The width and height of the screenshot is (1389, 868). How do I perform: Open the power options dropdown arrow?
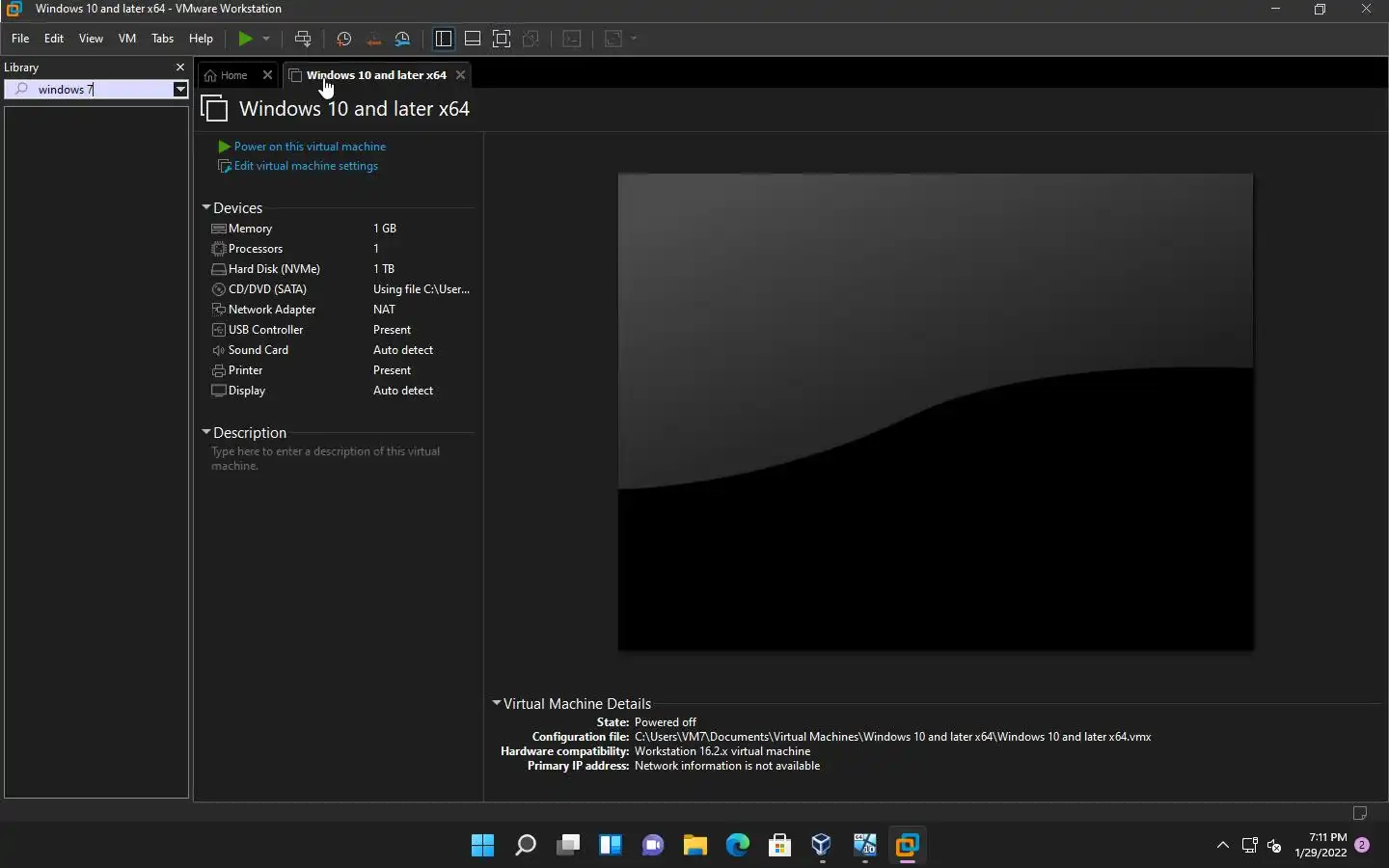point(266,39)
